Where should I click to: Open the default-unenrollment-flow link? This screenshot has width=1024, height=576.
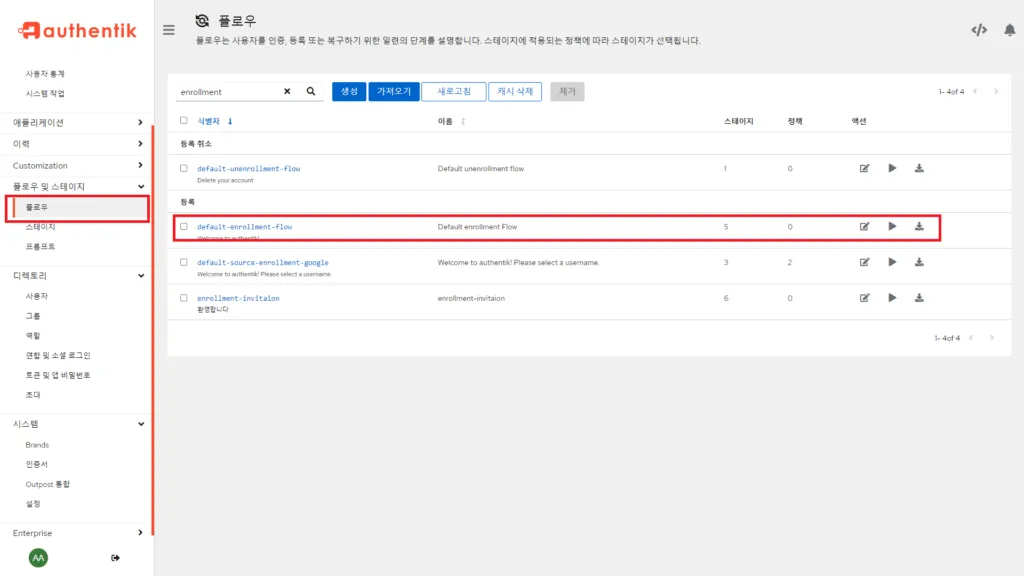pos(248,168)
